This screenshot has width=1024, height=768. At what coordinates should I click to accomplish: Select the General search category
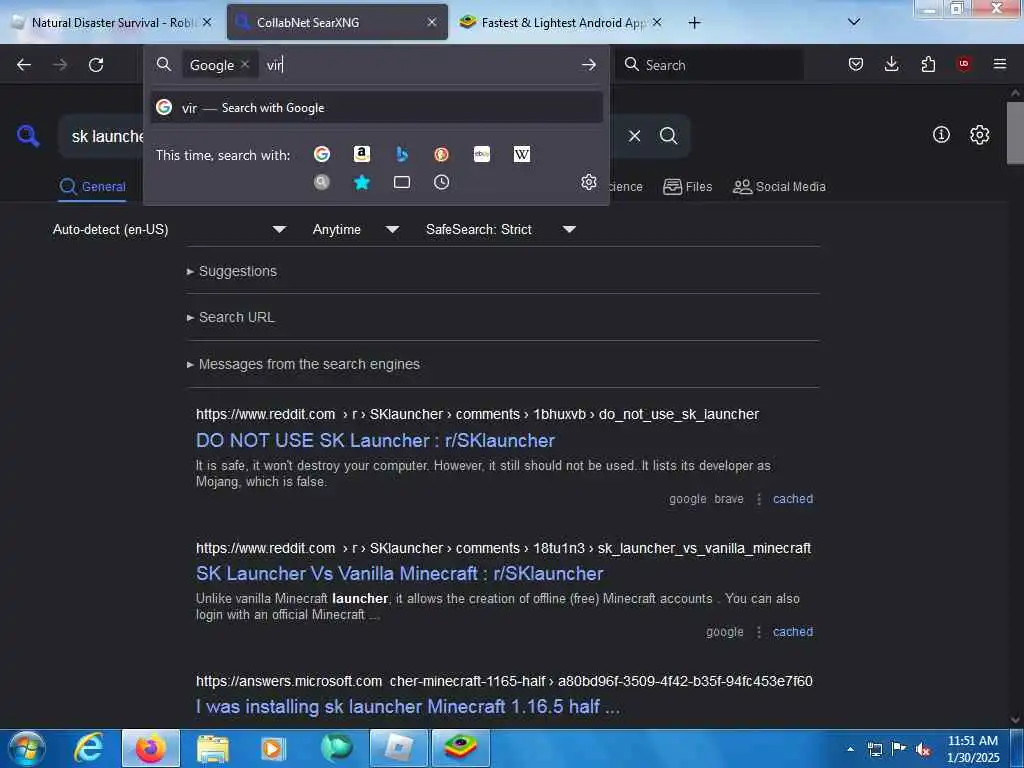[92, 187]
